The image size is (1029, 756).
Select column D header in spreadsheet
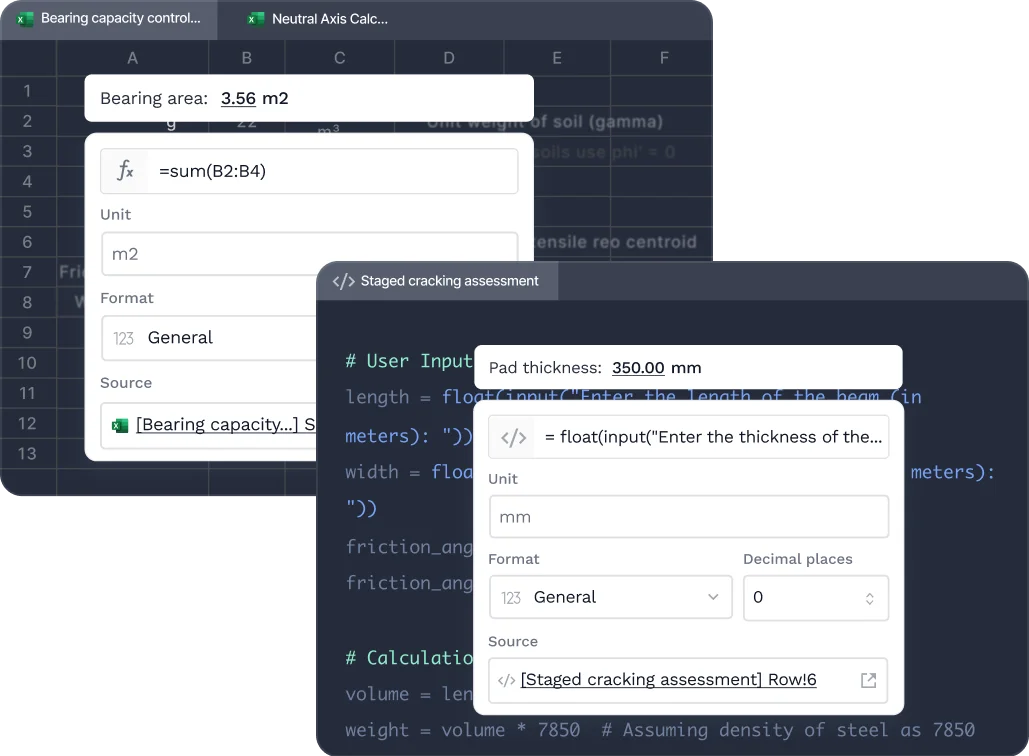point(449,58)
